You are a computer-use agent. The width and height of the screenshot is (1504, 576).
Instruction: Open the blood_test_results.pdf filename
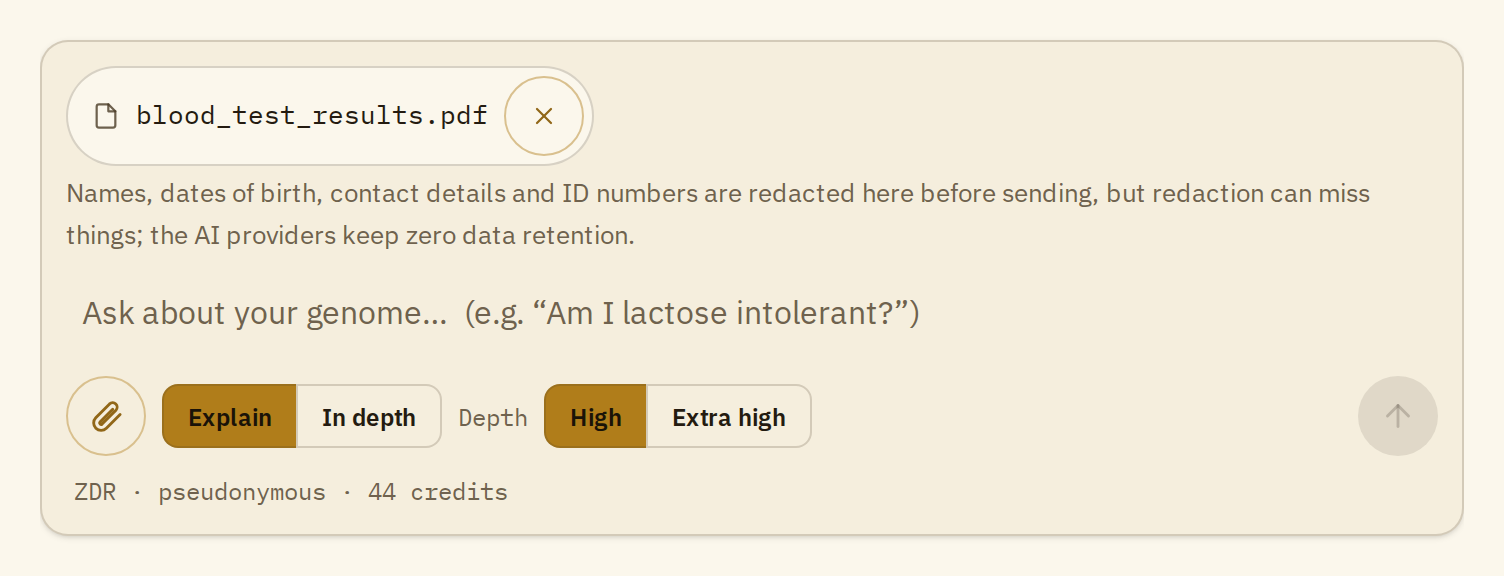coord(312,116)
